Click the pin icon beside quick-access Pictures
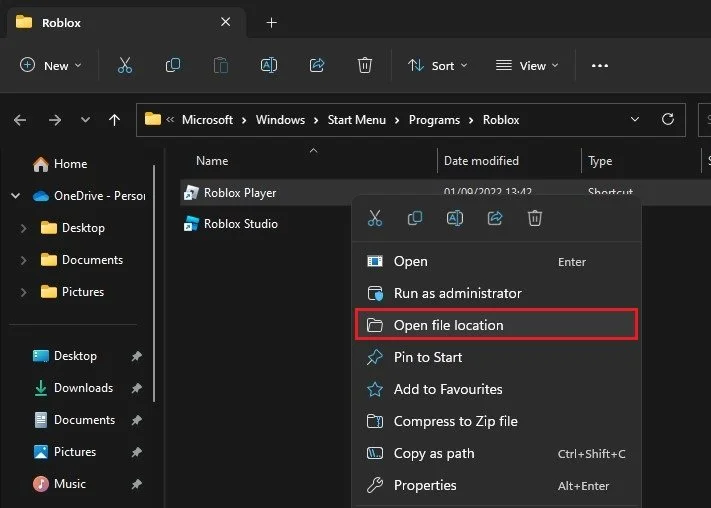The height and width of the screenshot is (508, 711). [x=136, y=452]
